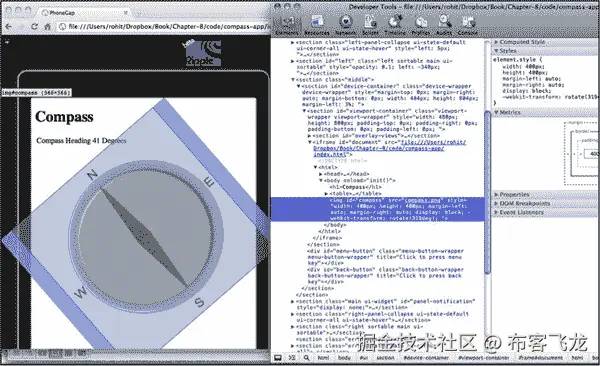
Task: Close the PhoneGap browser tab
Action: [x=126, y=13]
